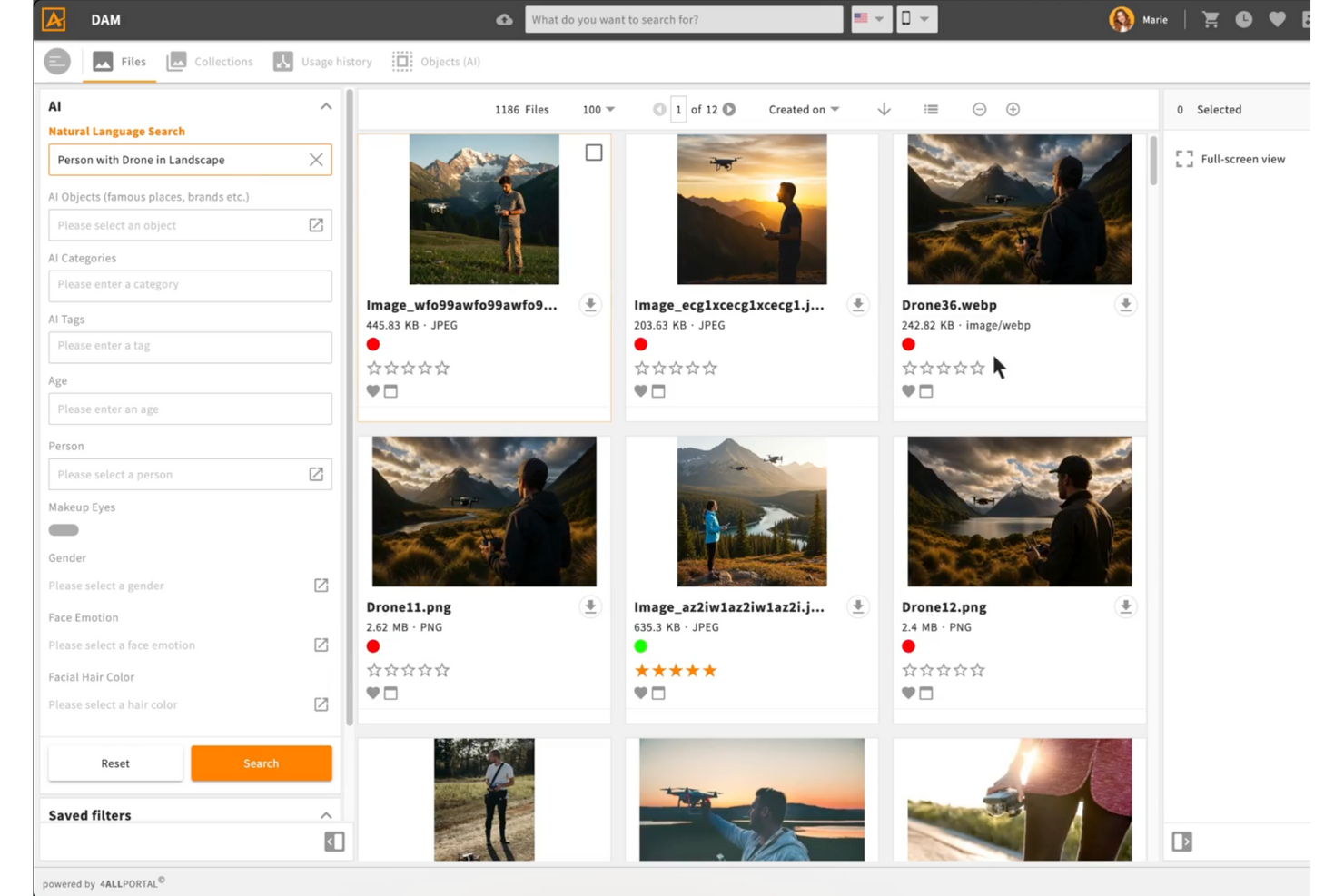Collapse right selection panel icon
1344x896 pixels.
(1181, 842)
